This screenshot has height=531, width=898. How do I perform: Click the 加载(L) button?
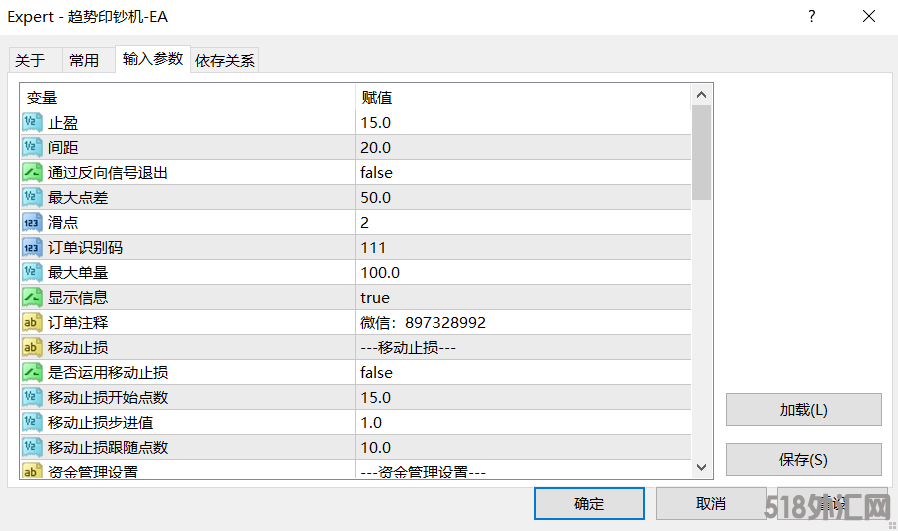[804, 410]
